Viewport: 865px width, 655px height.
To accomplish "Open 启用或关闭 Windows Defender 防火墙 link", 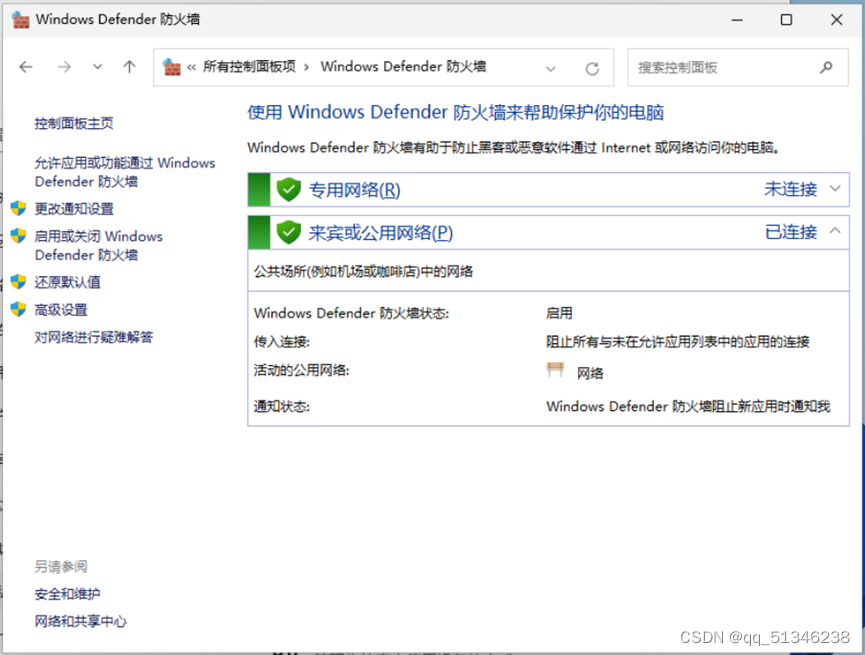I will (x=98, y=246).
